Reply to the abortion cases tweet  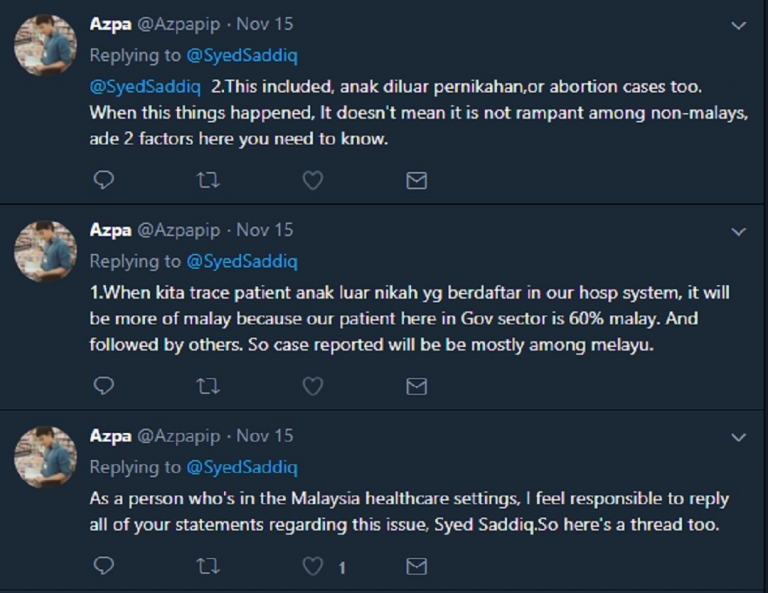pyautogui.click(x=103, y=180)
